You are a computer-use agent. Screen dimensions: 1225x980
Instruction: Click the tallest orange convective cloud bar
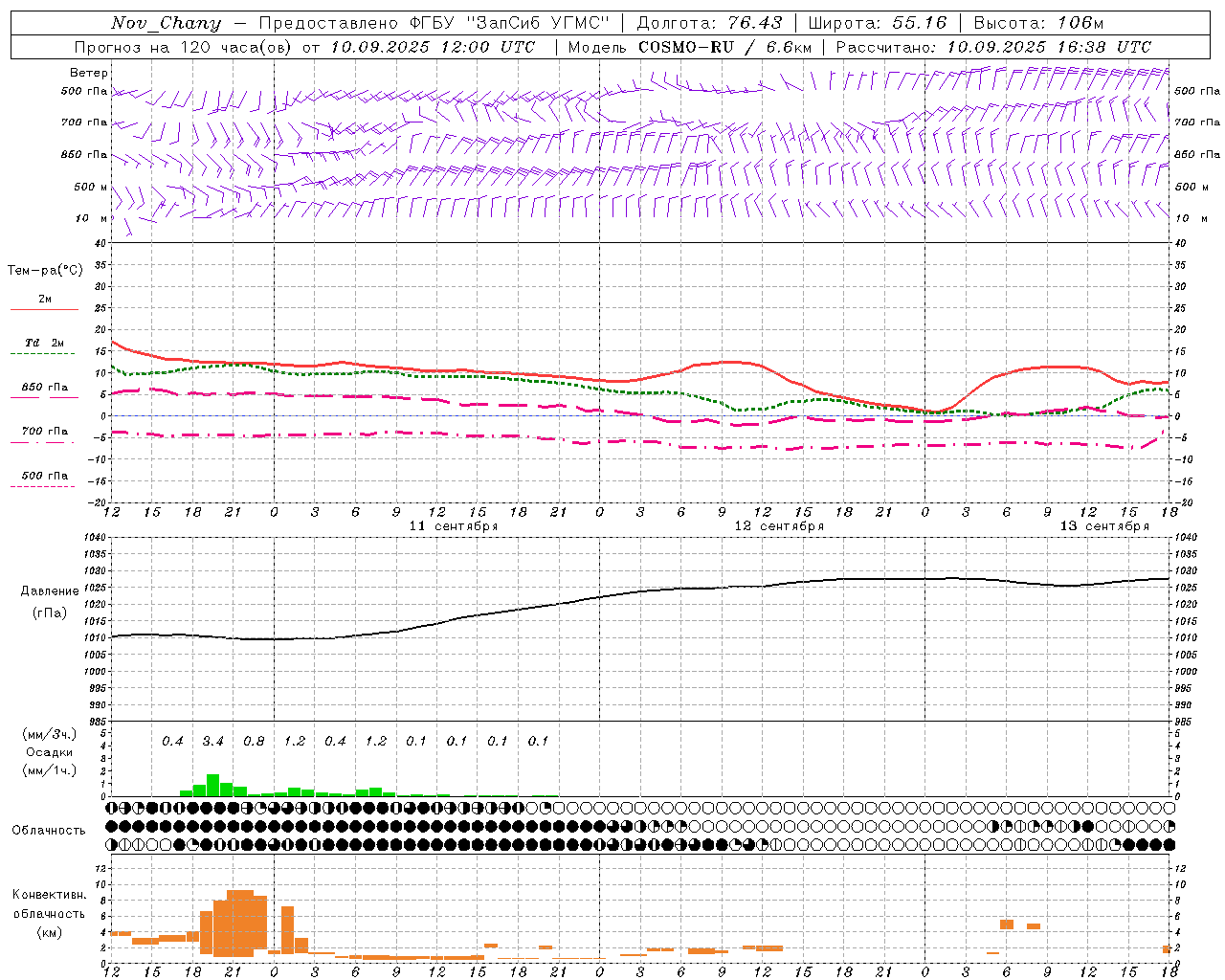tap(240, 924)
